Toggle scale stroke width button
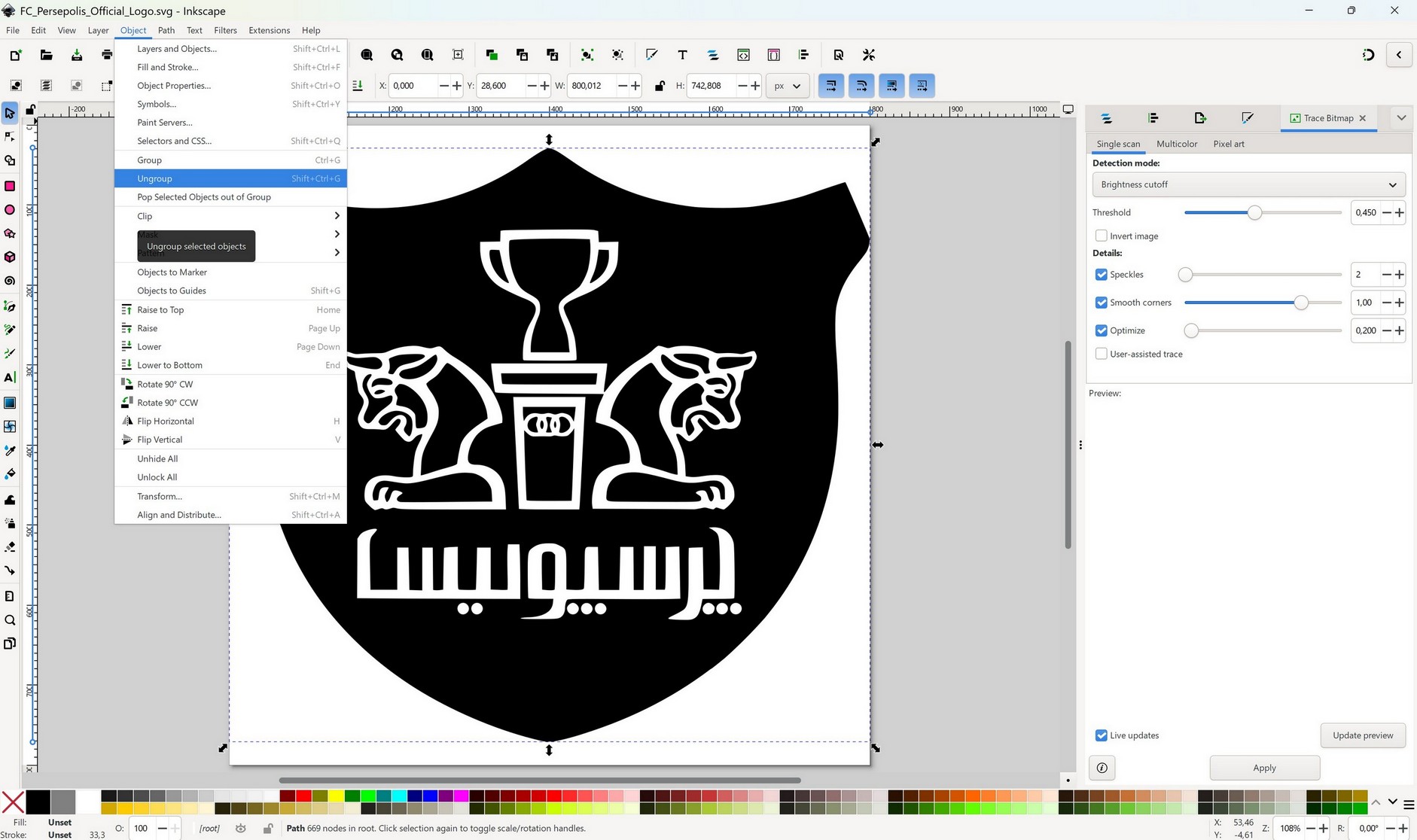 pyautogui.click(x=831, y=86)
